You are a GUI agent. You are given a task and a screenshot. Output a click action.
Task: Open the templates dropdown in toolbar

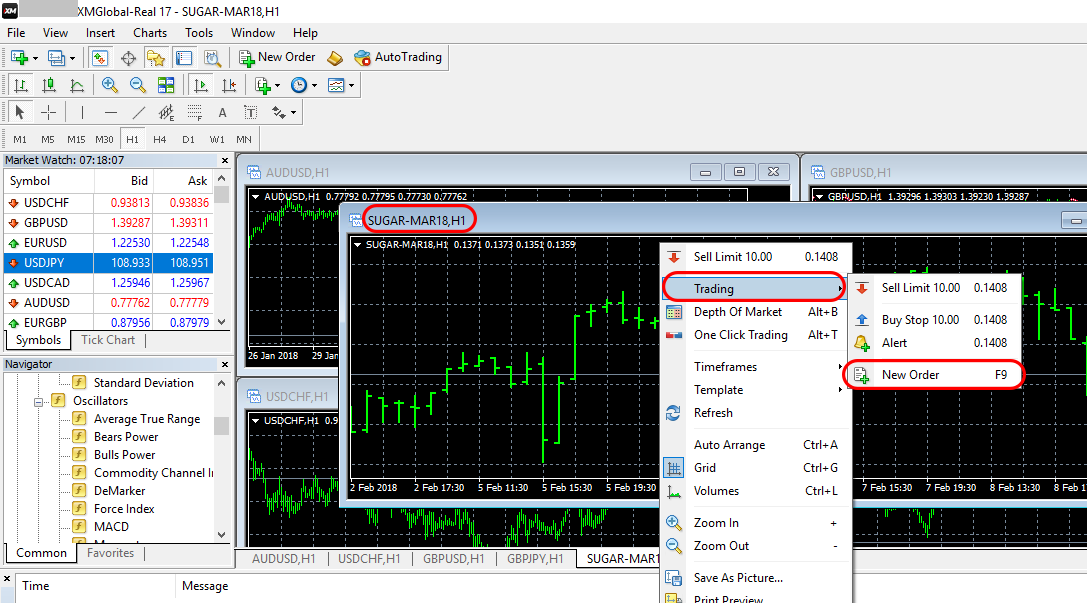[351, 86]
